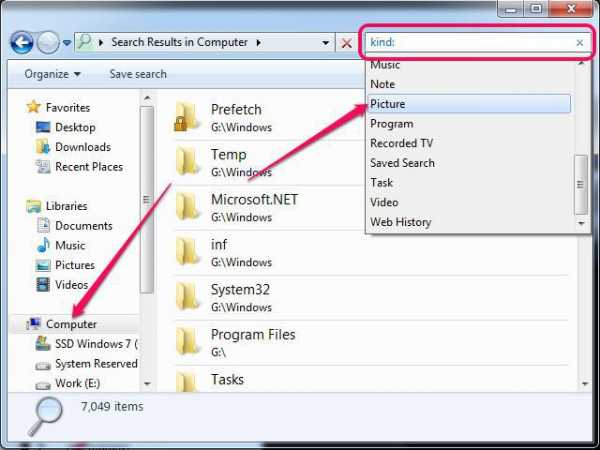Click the Back navigation arrow button
The height and width of the screenshot is (450, 600).
(x=22, y=43)
